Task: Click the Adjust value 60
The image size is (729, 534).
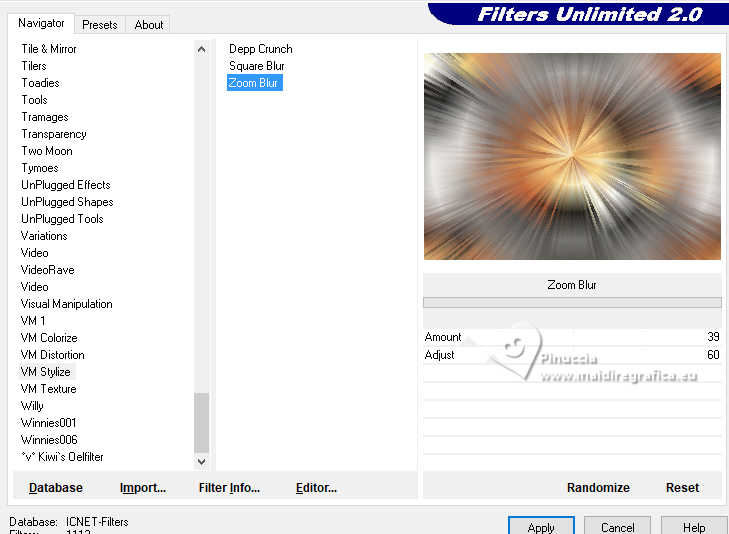Action: click(x=713, y=355)
